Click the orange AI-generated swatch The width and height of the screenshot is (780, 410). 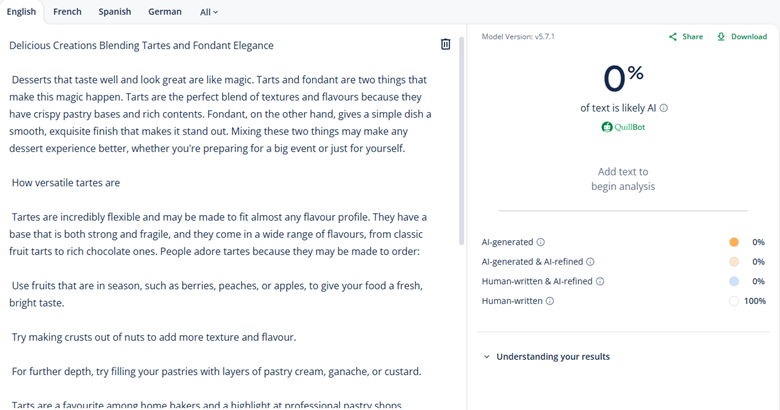[x=734, y=242]
